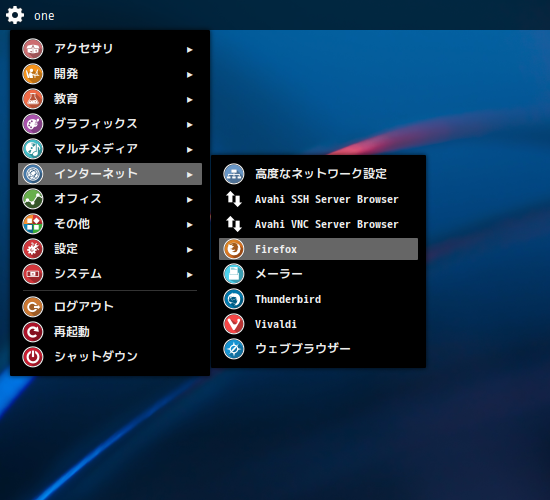
Task: Open the アクセサリ menu entry
Action: (110, 49)
